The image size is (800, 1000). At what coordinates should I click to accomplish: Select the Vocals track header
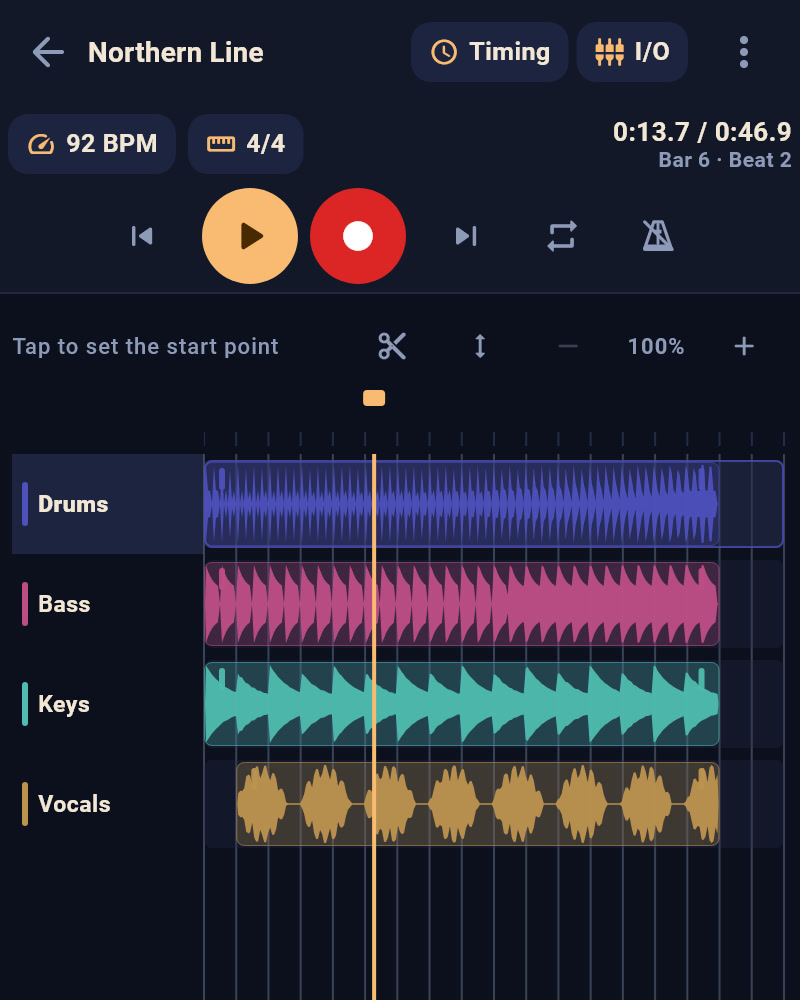pos(108,804)
